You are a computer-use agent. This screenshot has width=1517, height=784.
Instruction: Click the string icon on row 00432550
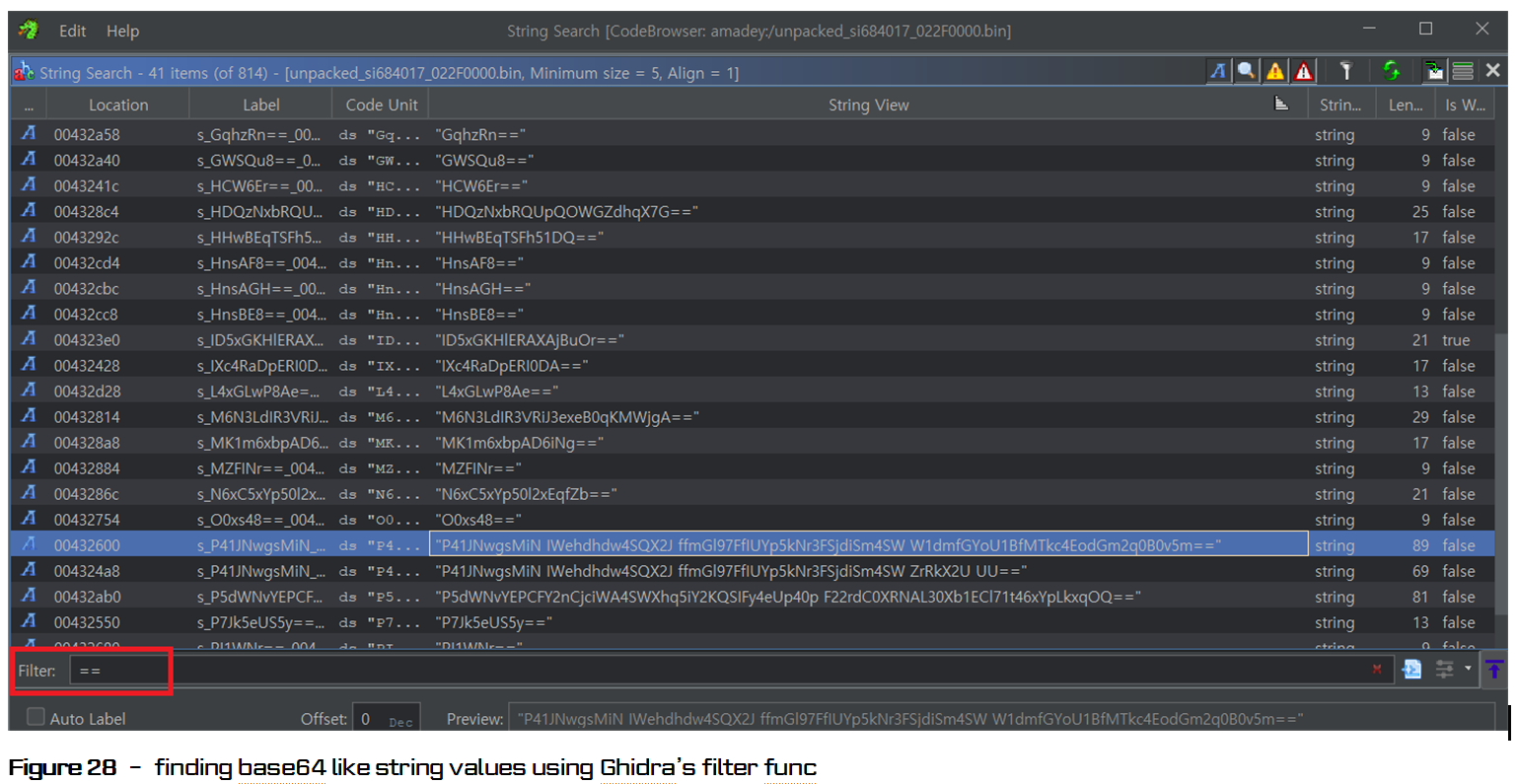click(x=29, y=621)
